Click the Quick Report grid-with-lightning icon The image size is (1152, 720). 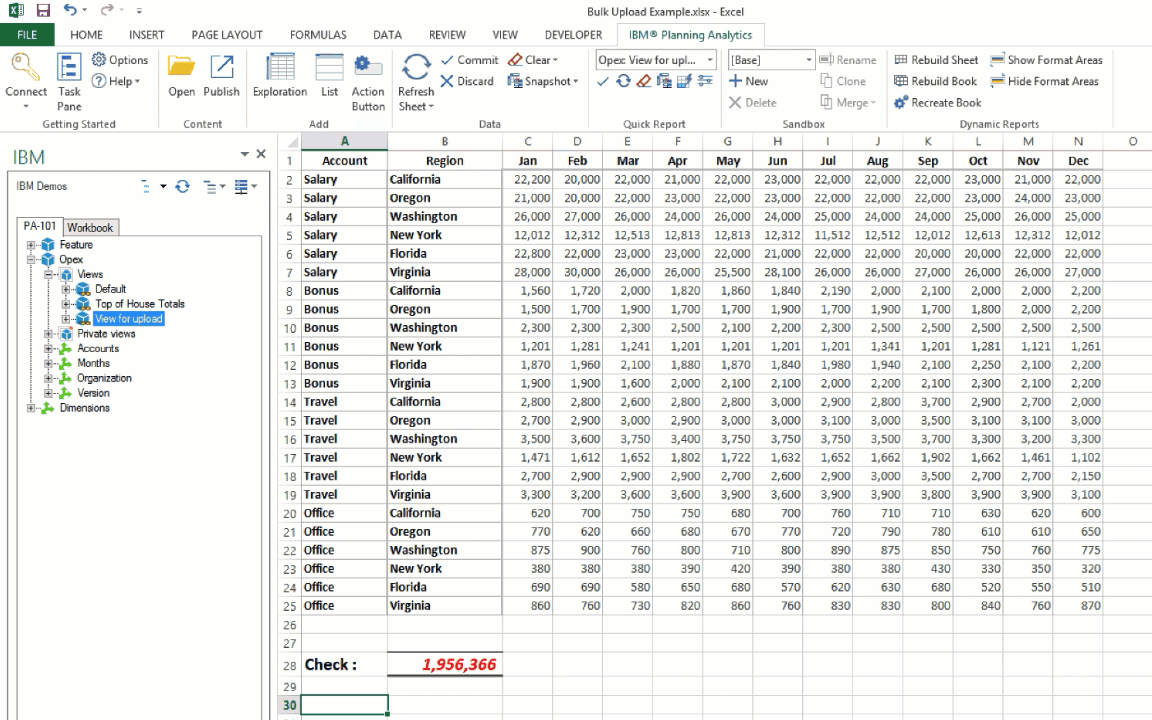coord(684,82)
